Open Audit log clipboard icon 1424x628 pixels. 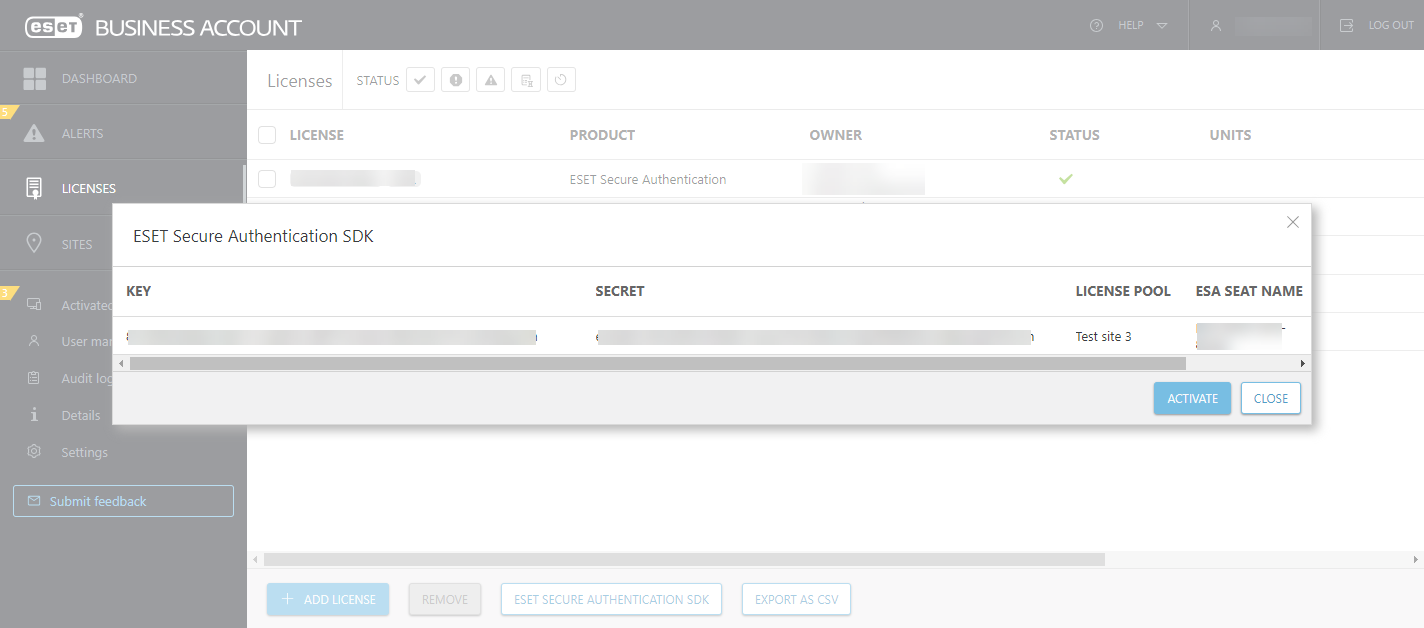click(35, 378)
